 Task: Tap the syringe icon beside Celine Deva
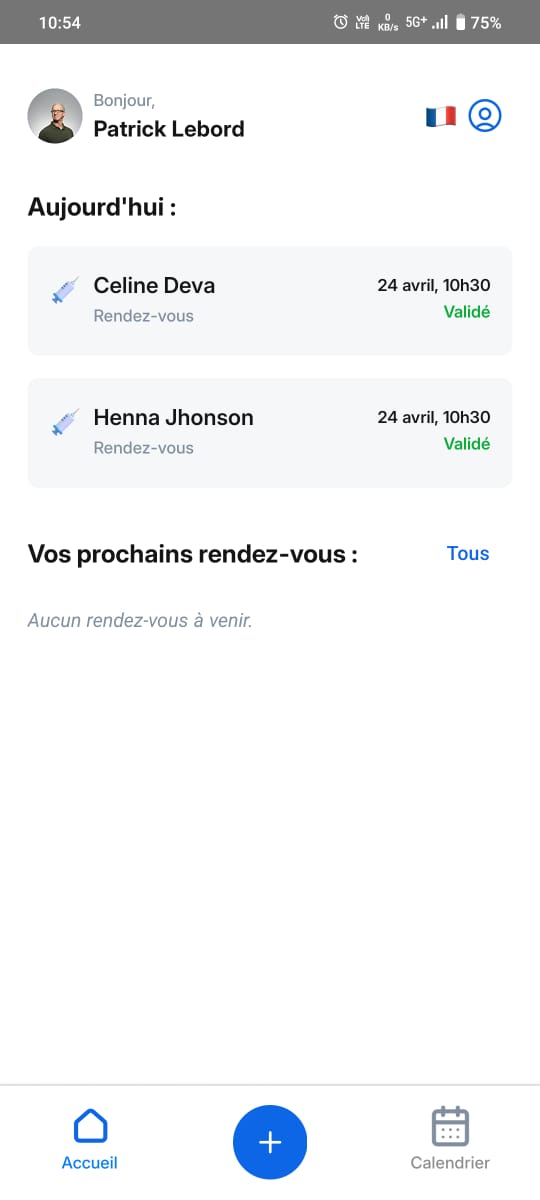tap(65, 291)
